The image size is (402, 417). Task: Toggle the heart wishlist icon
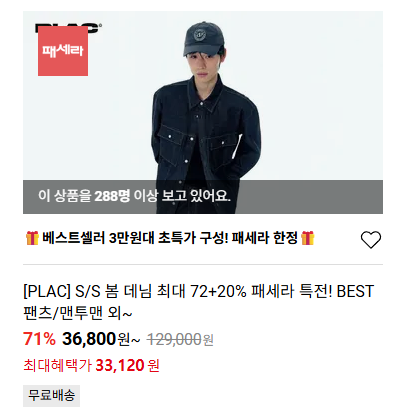tap(371, 239)
